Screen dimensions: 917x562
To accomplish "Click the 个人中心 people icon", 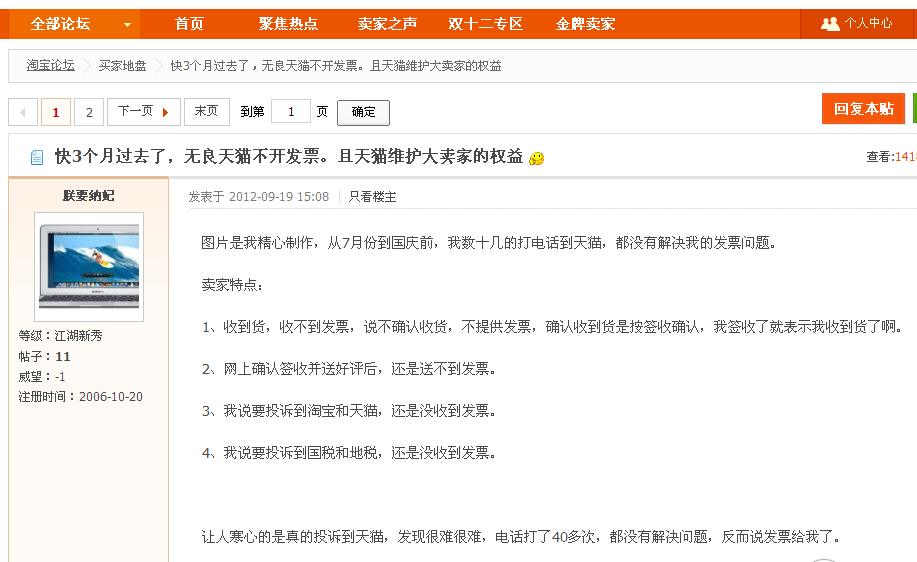I will click(x=830, y=24).
